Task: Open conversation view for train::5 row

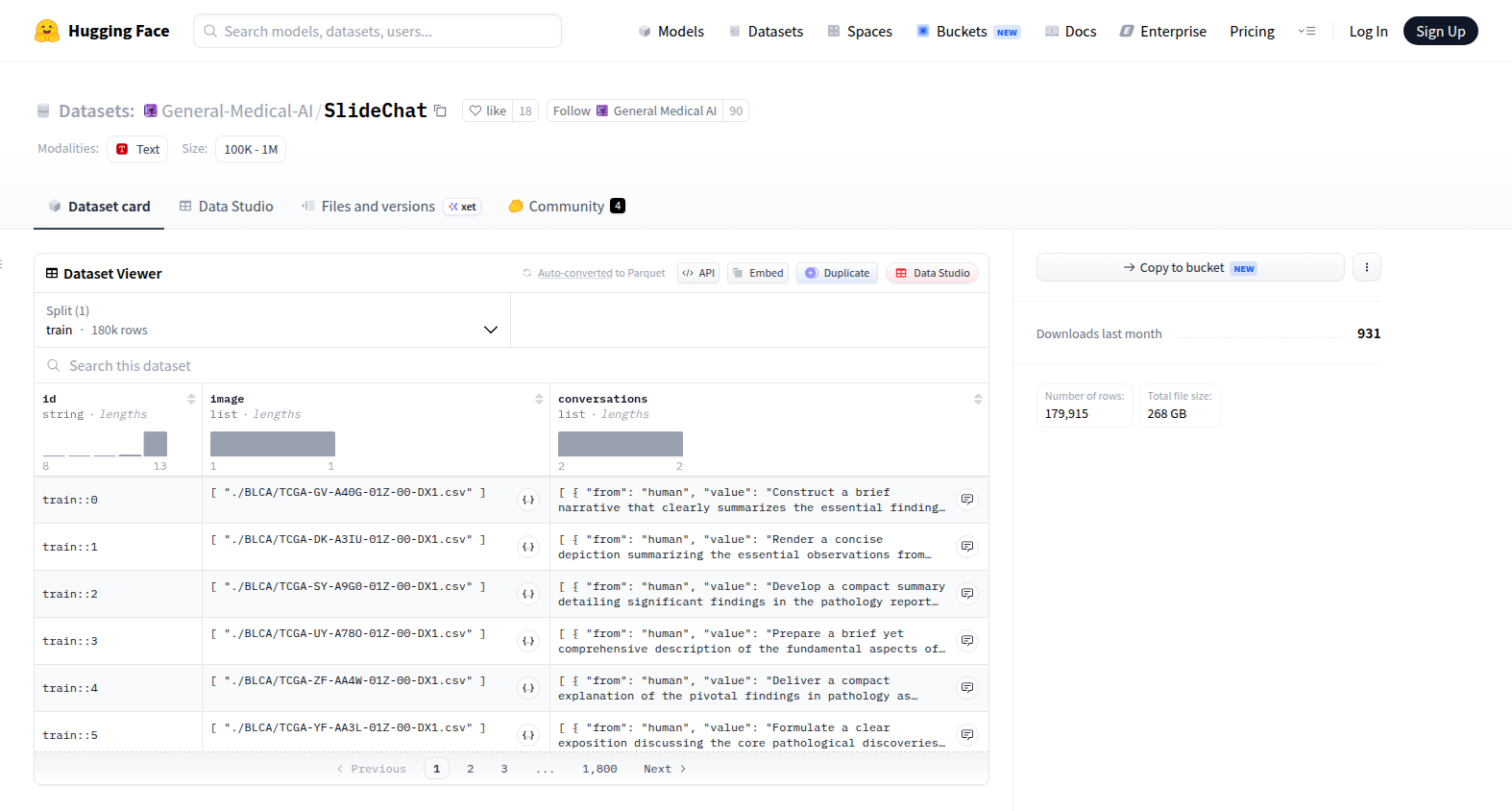Action: tap(967, 735)
